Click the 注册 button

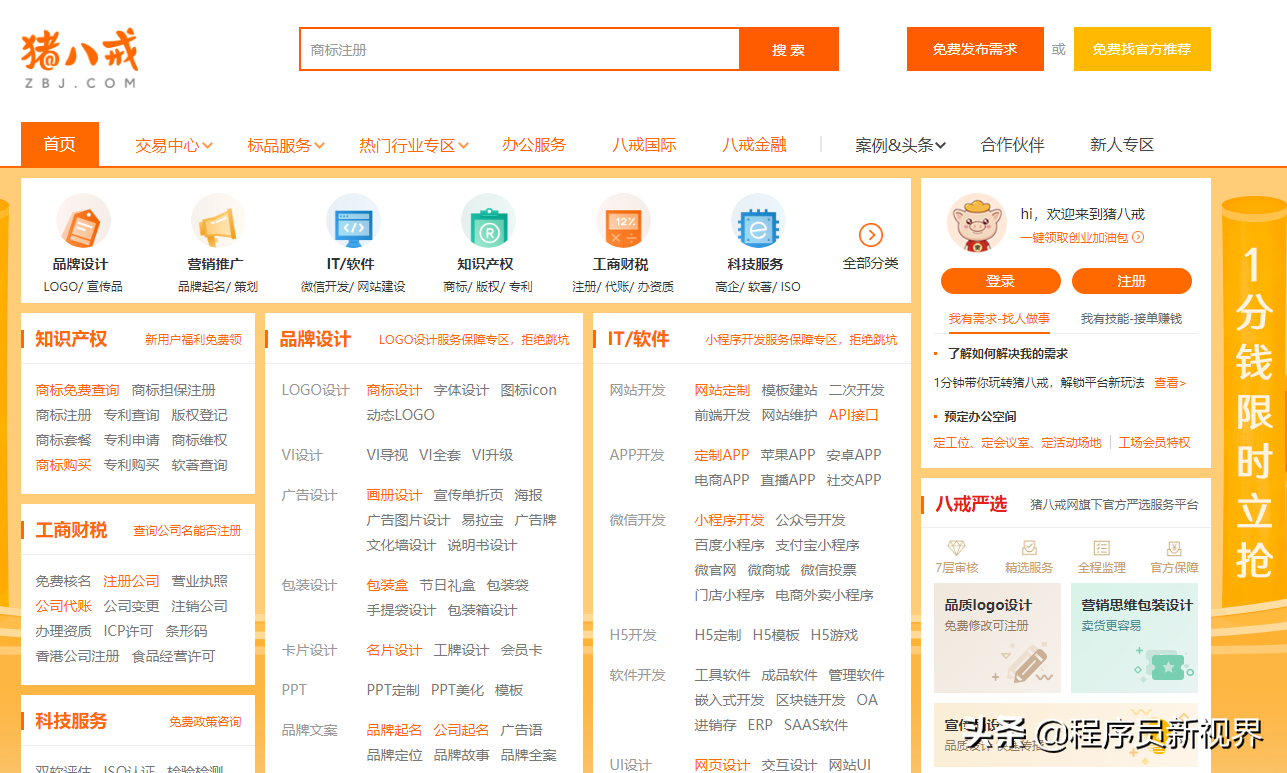point(1131,281)
